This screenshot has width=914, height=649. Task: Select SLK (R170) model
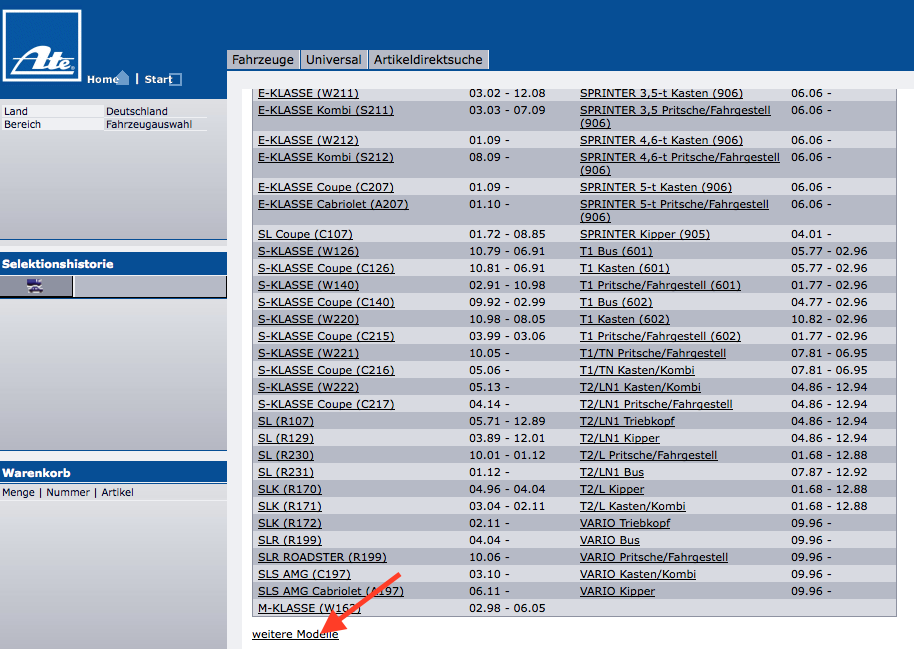290,489
